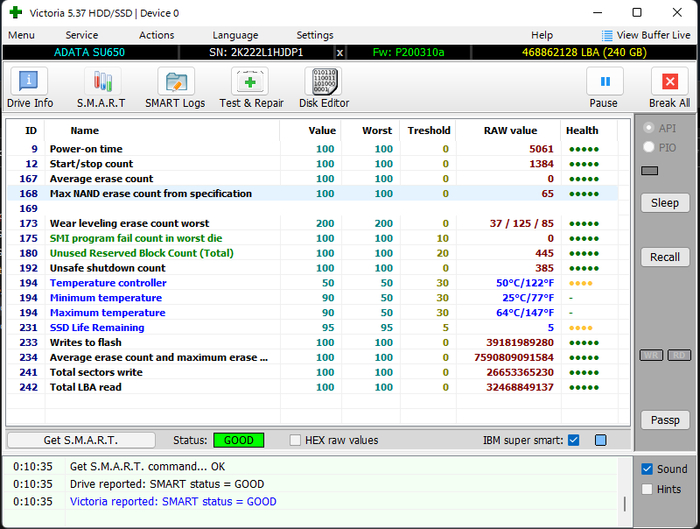Screen dimensions: 700x529
Task: Select the Unsafe shutdown count row
Action: click(312, 268)
